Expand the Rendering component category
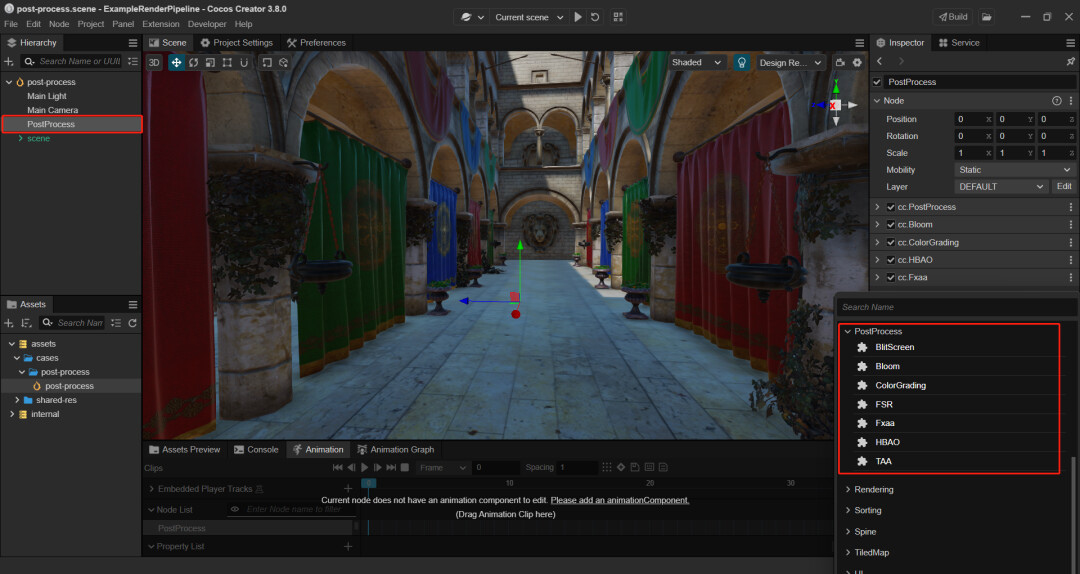This screenshot has height=574, width=1080. [874, 490]
